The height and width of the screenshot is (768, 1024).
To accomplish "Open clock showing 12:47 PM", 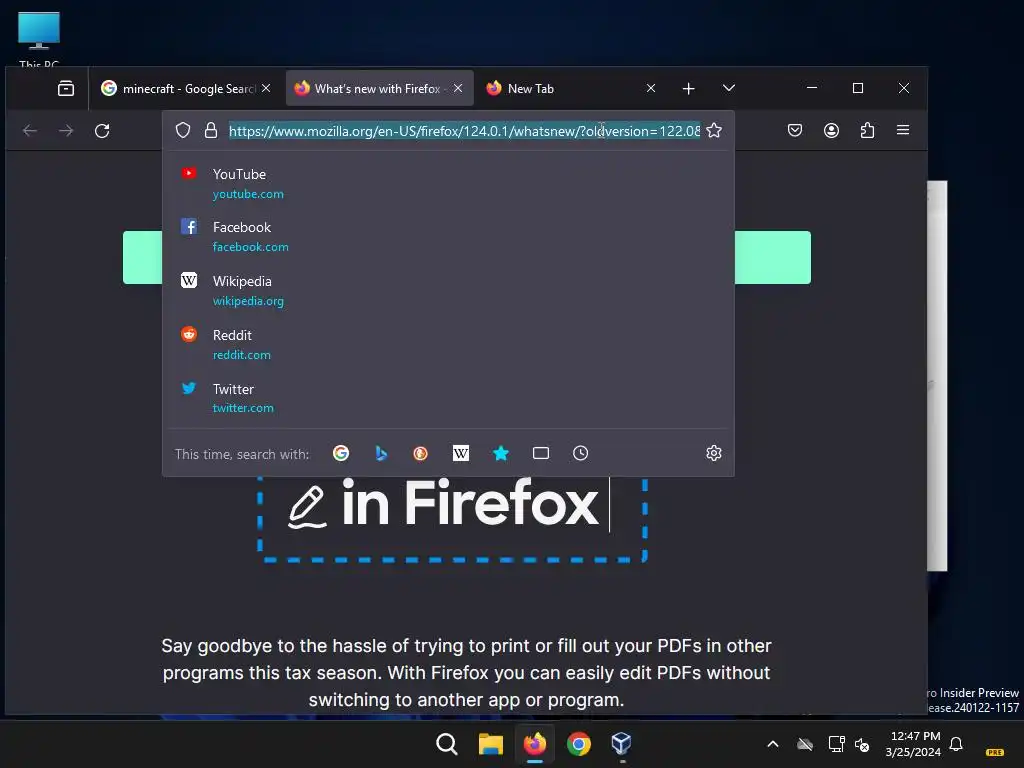I will [913, 744].
